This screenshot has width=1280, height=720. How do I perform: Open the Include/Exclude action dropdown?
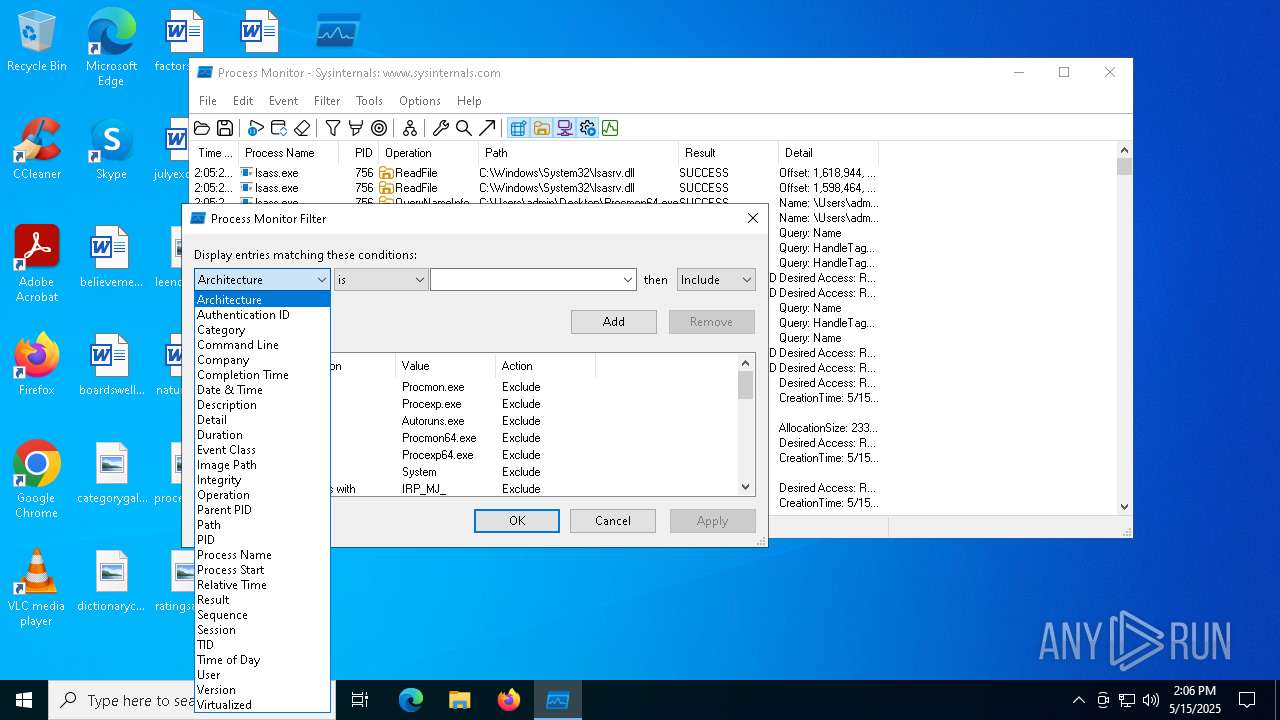click(716, 280)
